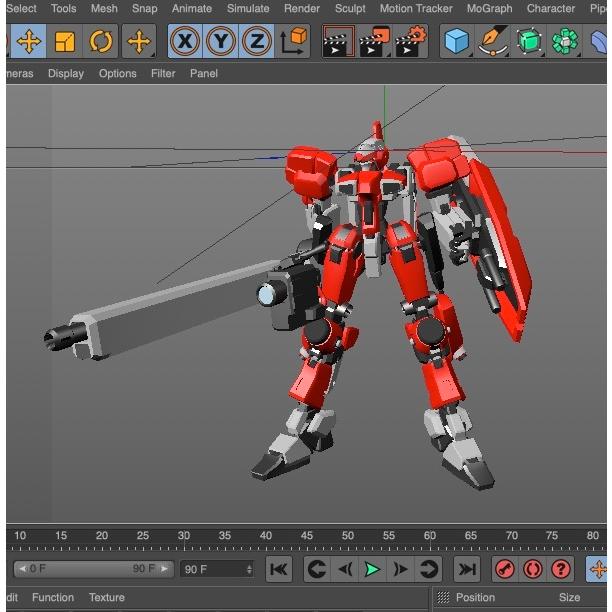Open the Motion Tracker menu
The height and width of the screenshot is (612, 612).
[x=416, y=8]
